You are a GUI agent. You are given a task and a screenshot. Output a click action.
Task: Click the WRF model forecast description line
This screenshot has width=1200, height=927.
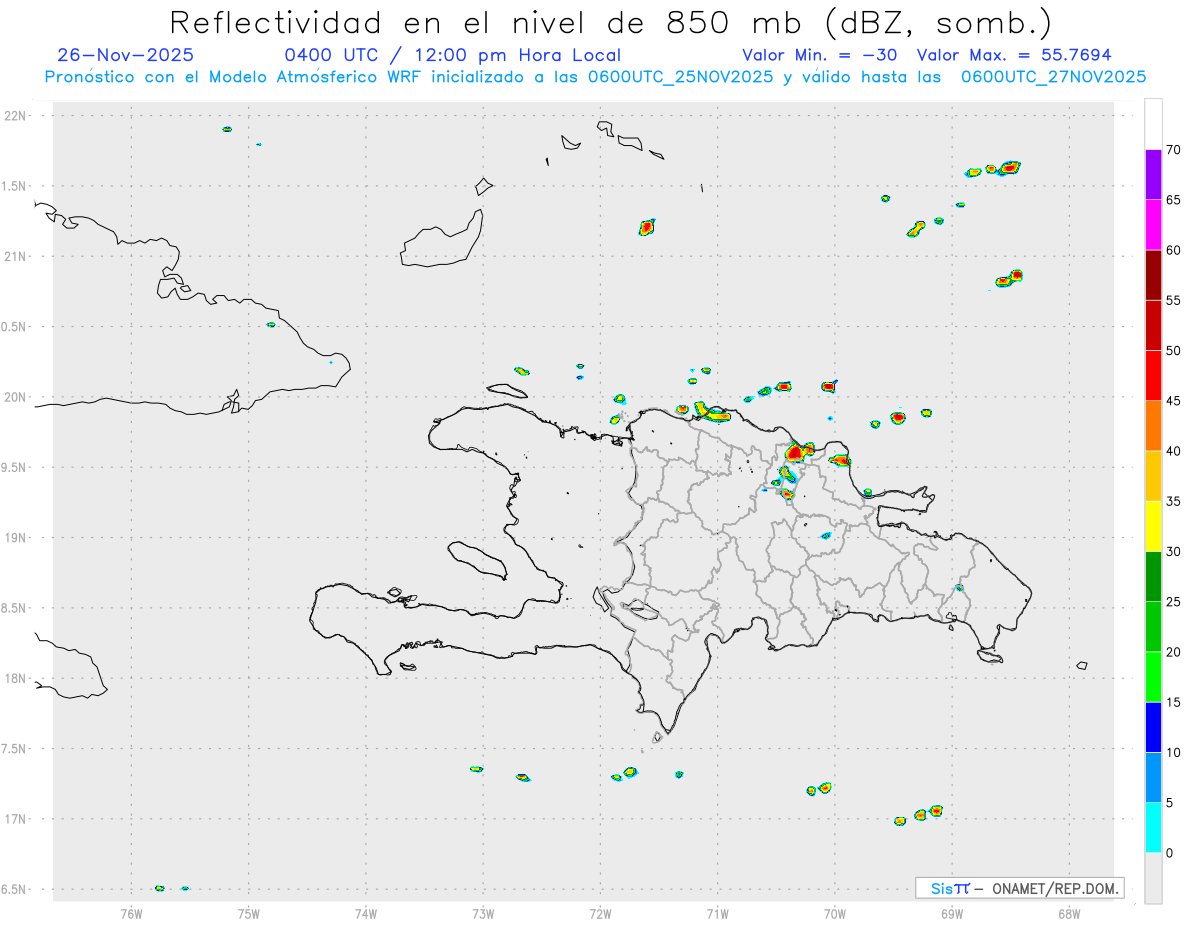tap(595, 77)
